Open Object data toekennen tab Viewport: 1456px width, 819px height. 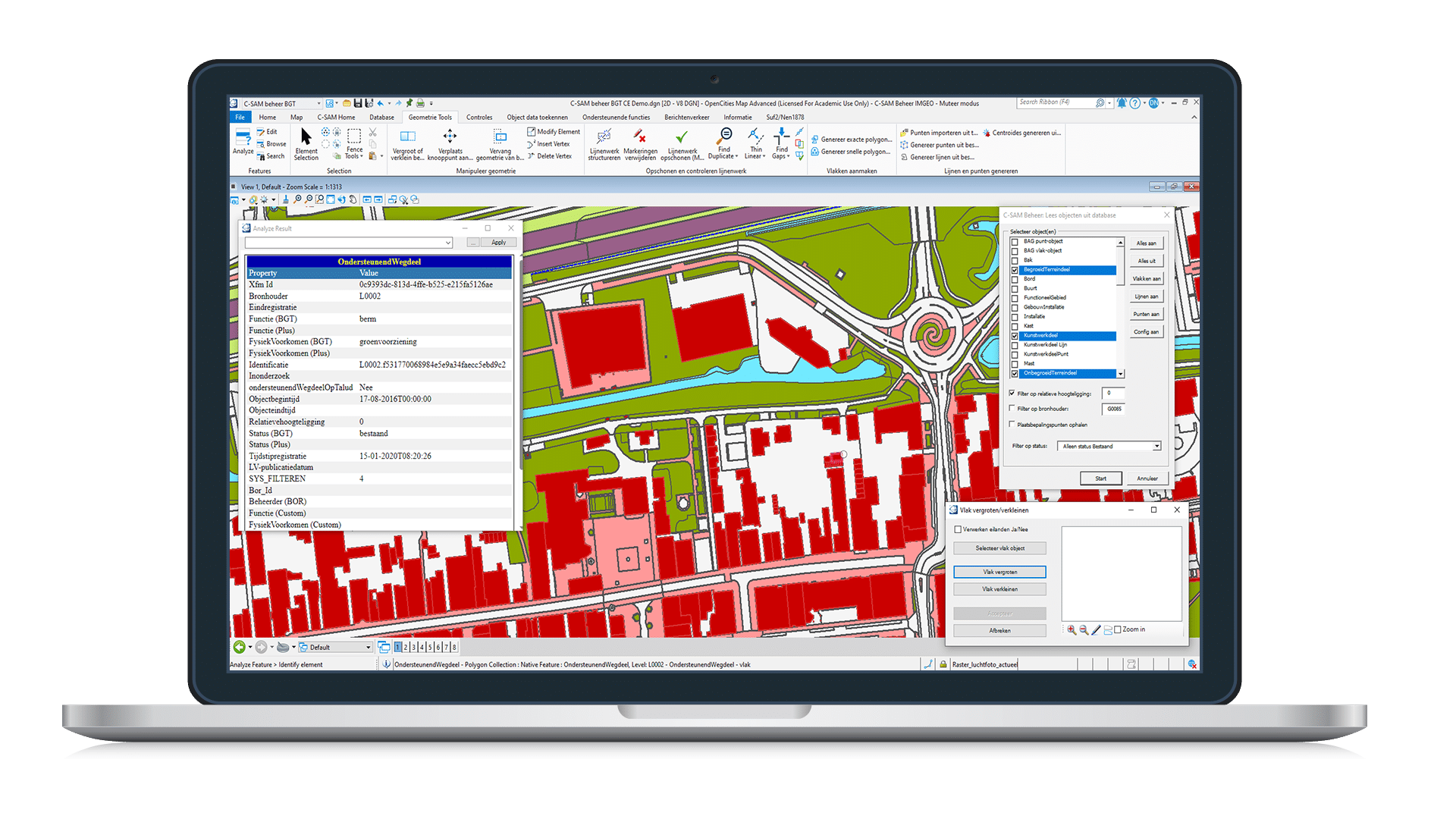coord(537,118)
